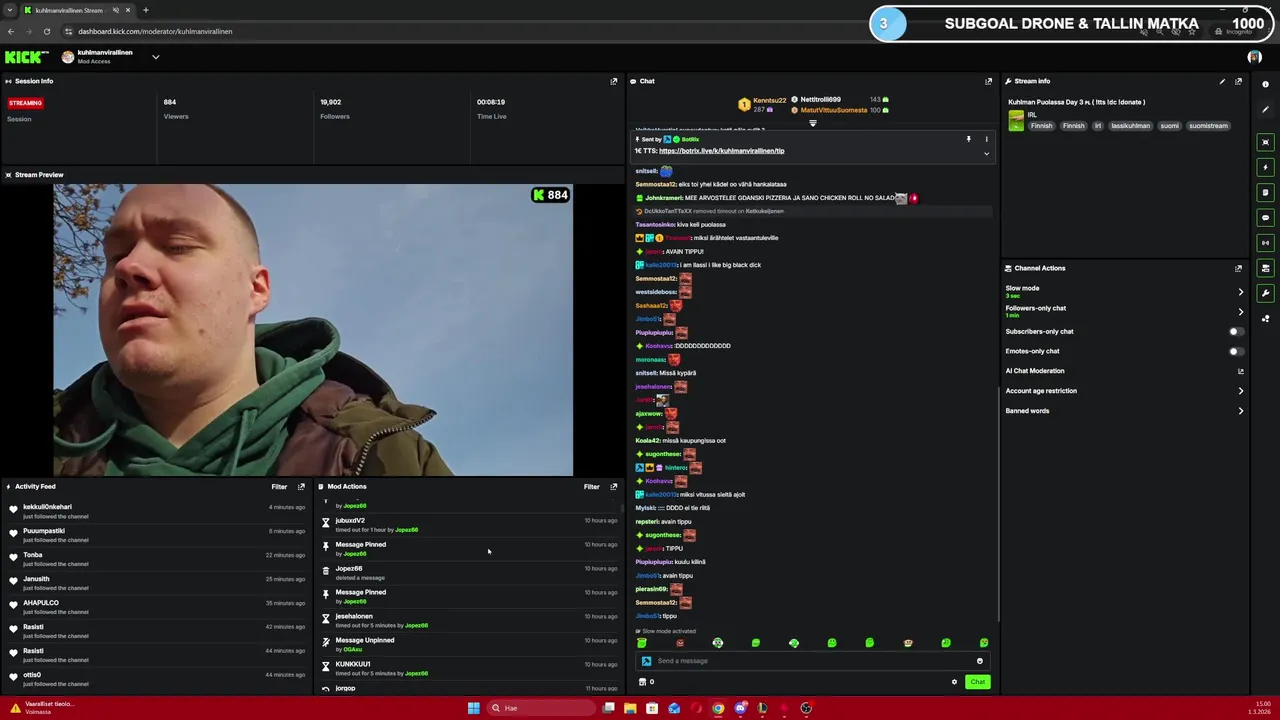Open Chrome from the taskbar
The image size is (1280, 720).
click(718, 708)
